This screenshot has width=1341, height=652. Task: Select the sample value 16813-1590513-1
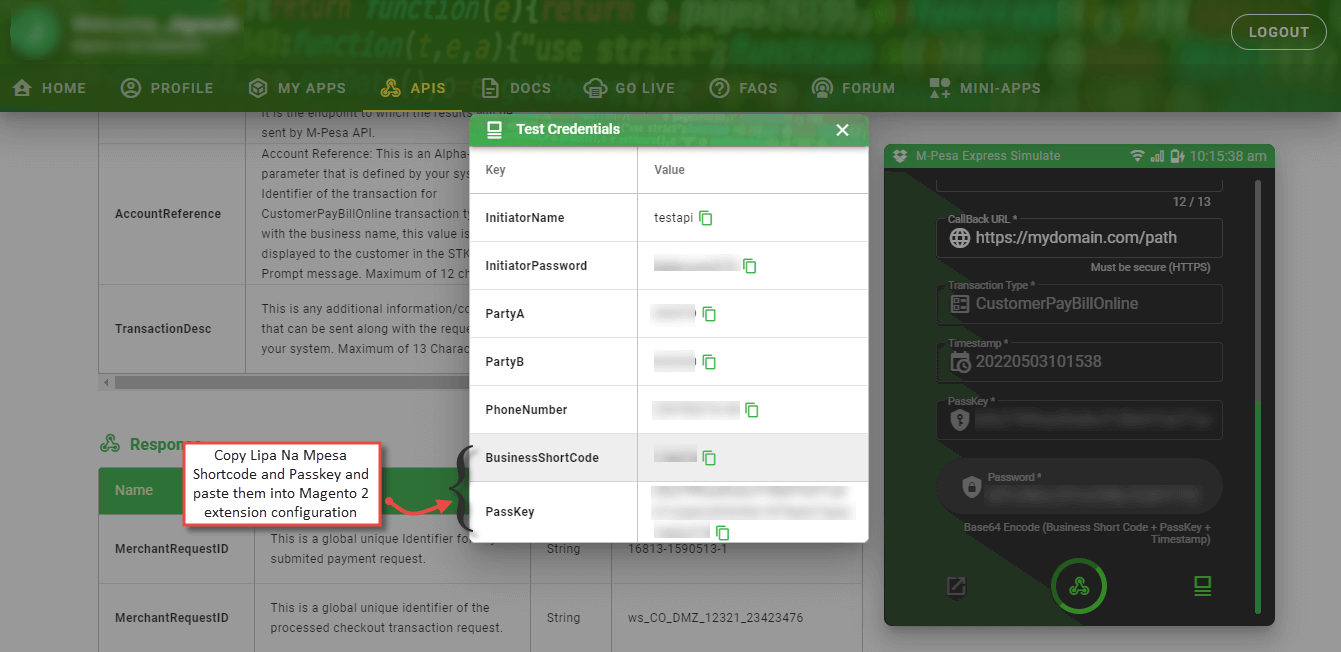678,549
